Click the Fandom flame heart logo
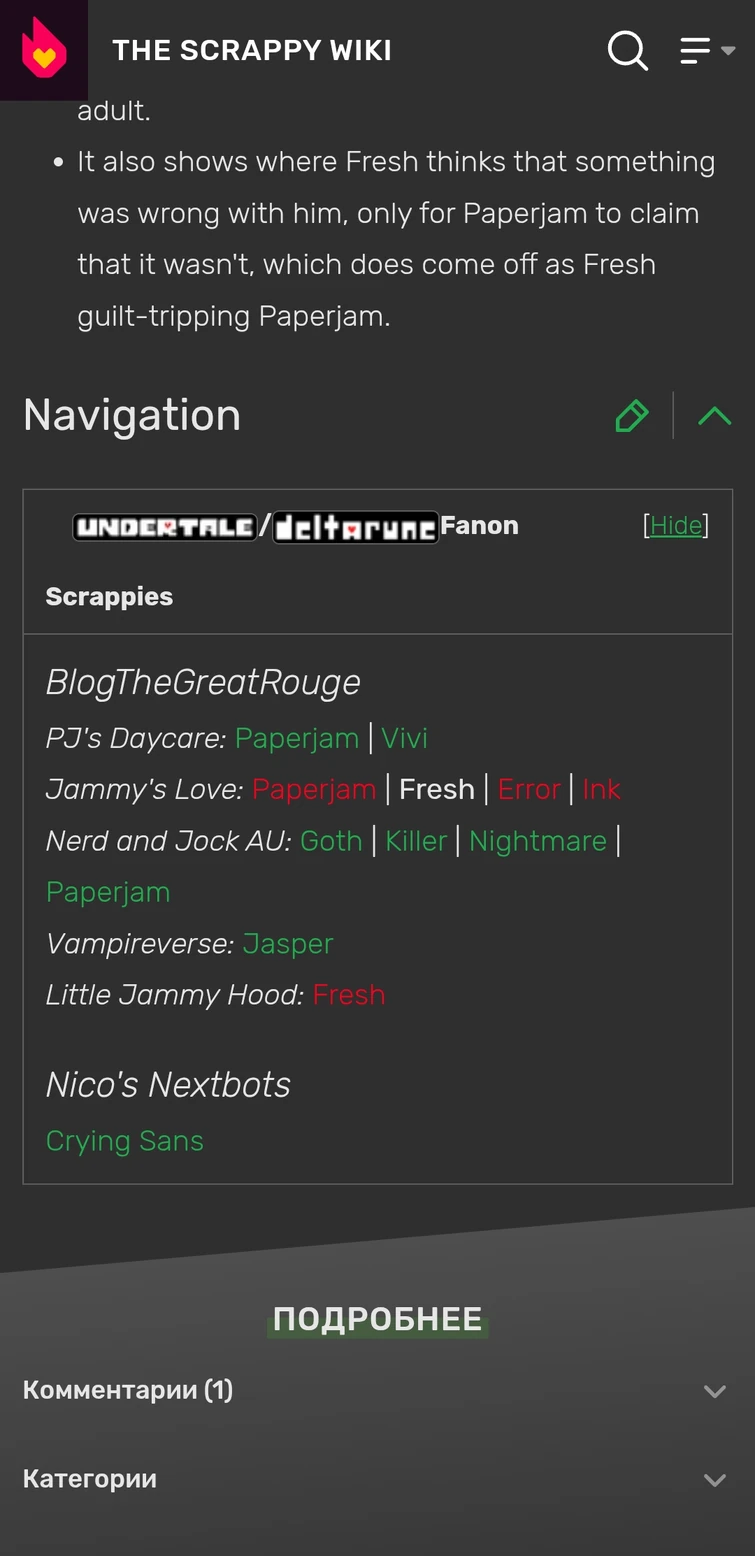755x1556 pixels. point(44,50)
